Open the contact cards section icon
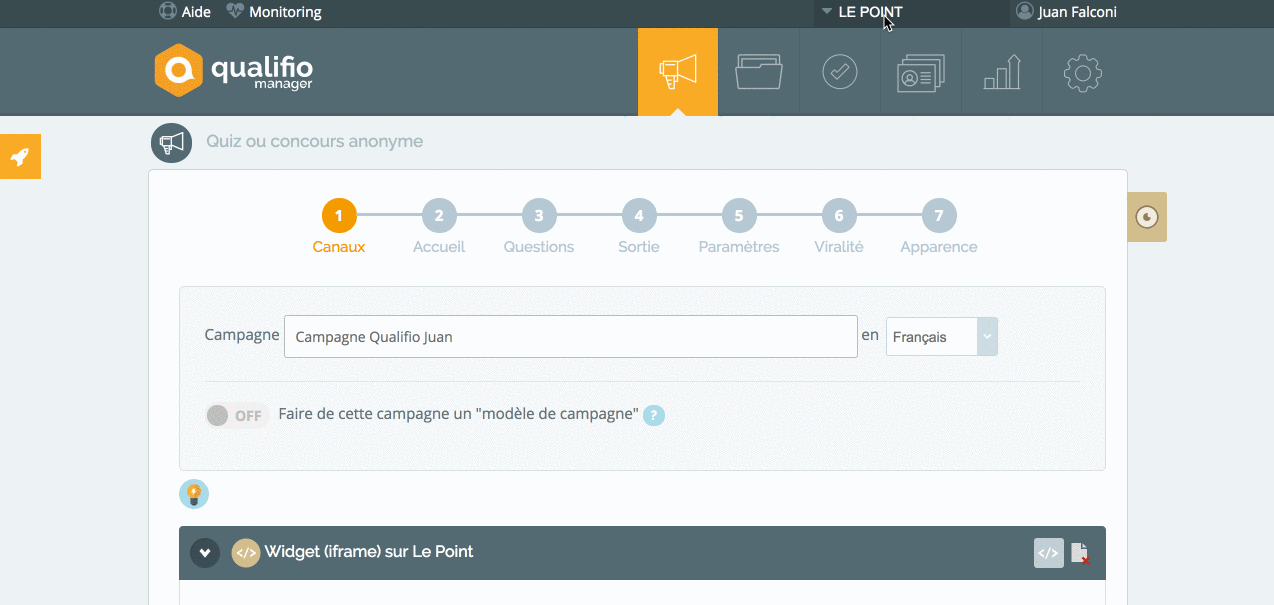1274x605 pixels. [x=921, y=72]
